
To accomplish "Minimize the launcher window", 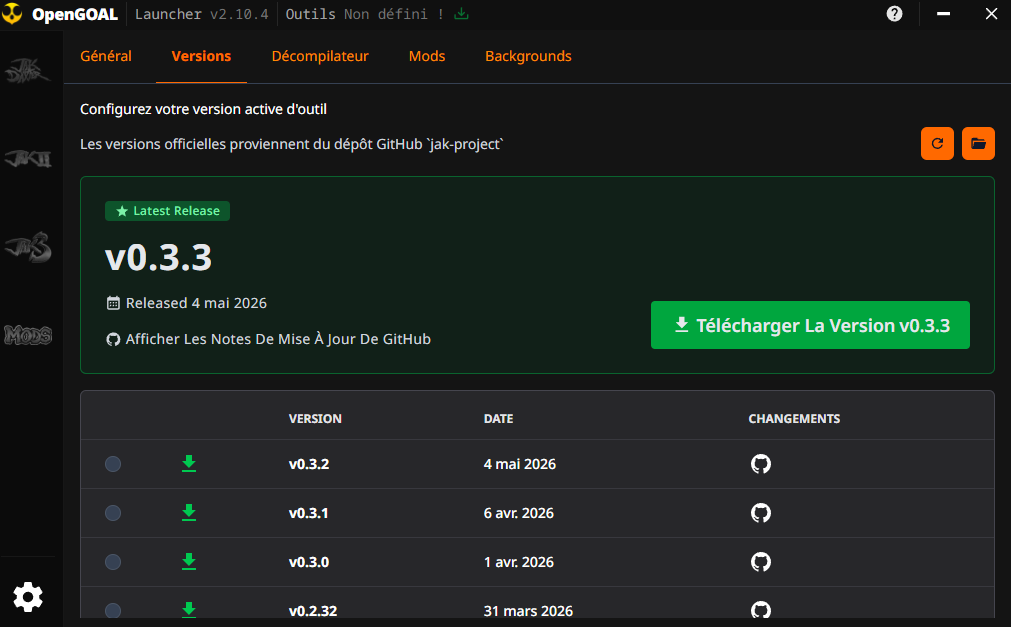I will click(x=943, y=14).
